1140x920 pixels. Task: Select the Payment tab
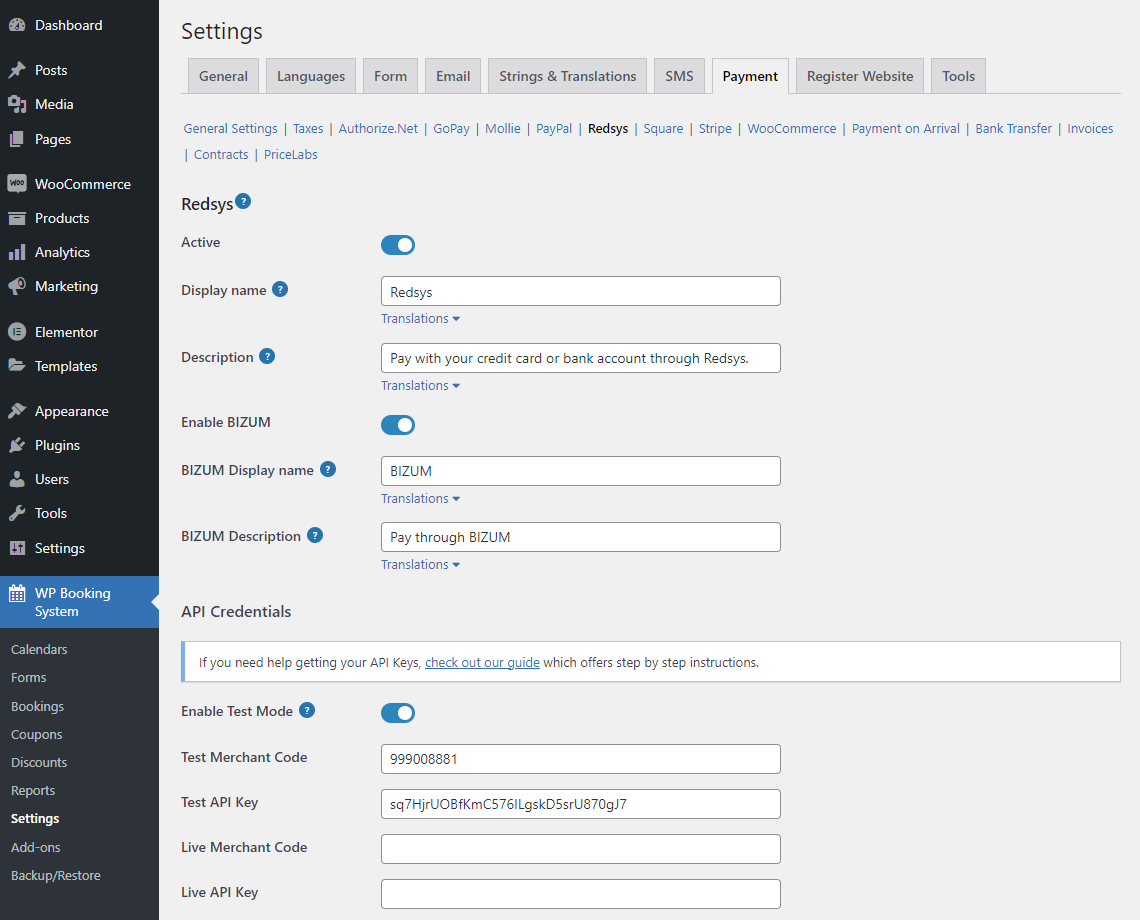click(750, 76)
